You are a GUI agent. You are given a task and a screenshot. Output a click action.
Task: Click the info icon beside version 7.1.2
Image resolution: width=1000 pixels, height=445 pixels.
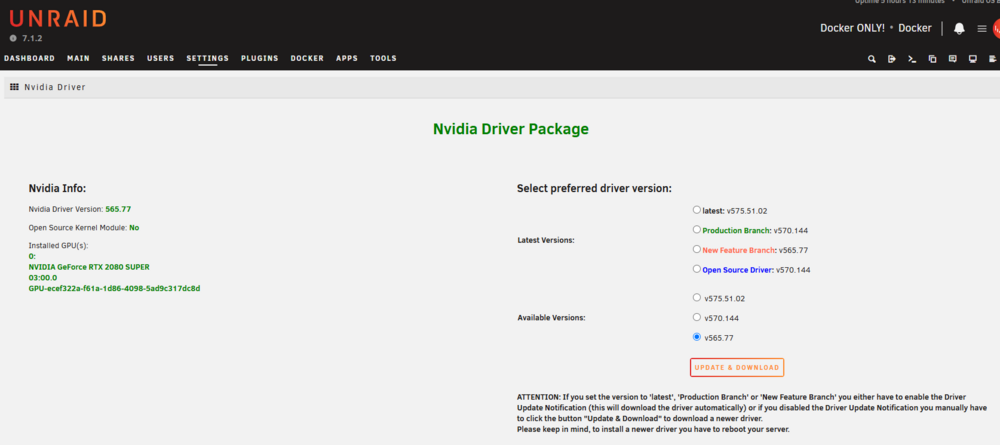tap(13, 38)
